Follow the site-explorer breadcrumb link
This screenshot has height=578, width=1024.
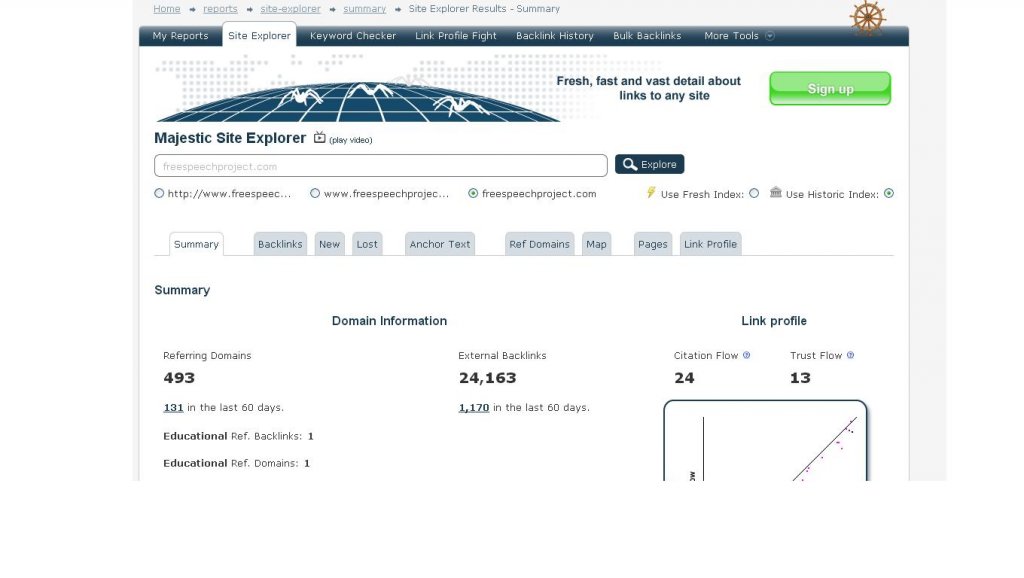pos(291,9)
